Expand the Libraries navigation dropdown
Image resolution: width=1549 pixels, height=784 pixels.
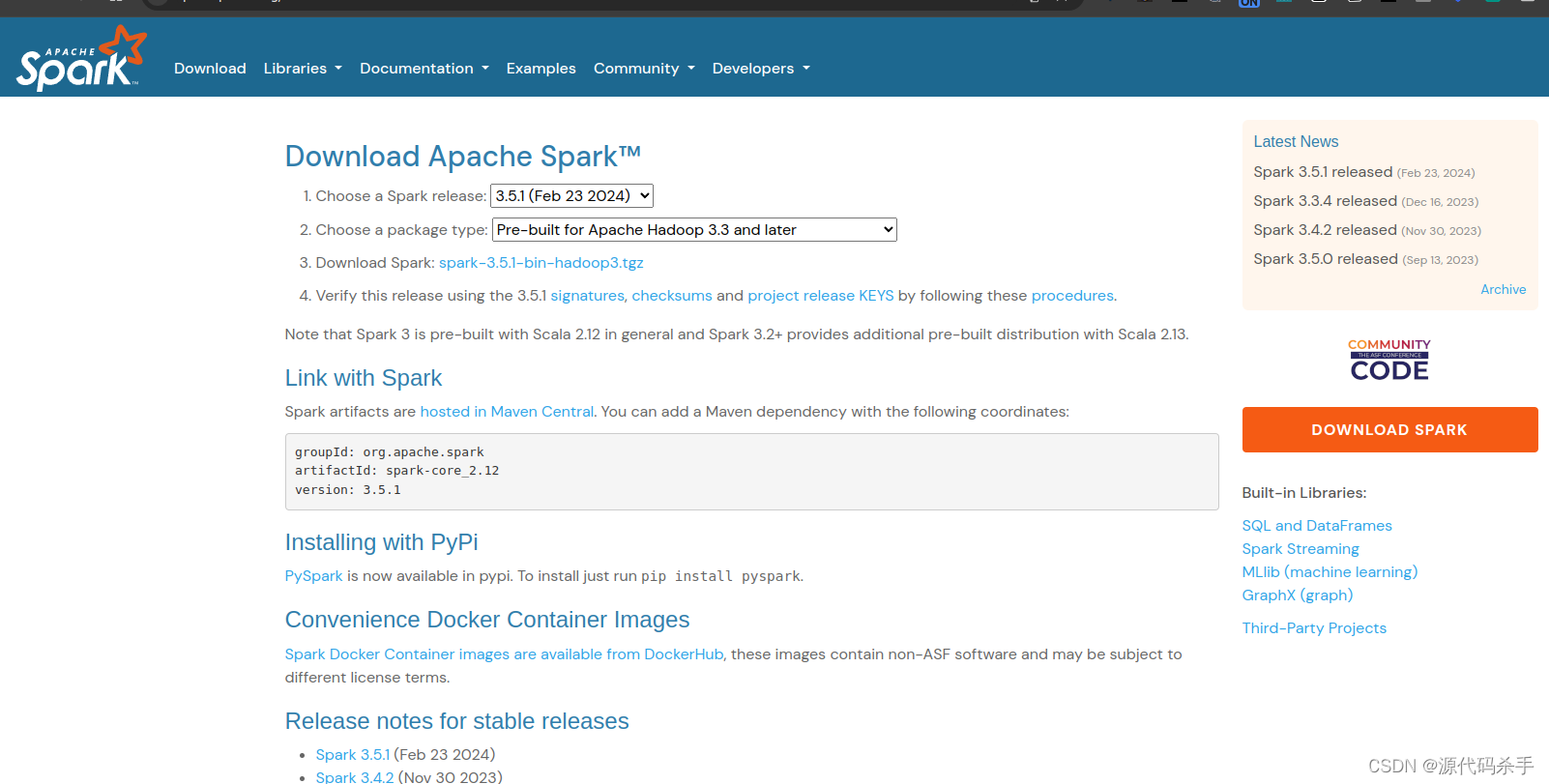tap(303, 69)
